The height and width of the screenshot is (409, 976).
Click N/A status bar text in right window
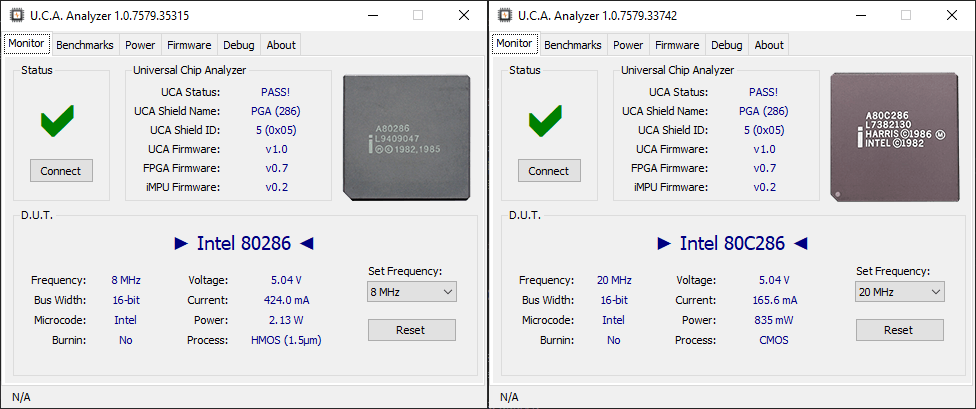pyautogui.click(x=509, y=397)
